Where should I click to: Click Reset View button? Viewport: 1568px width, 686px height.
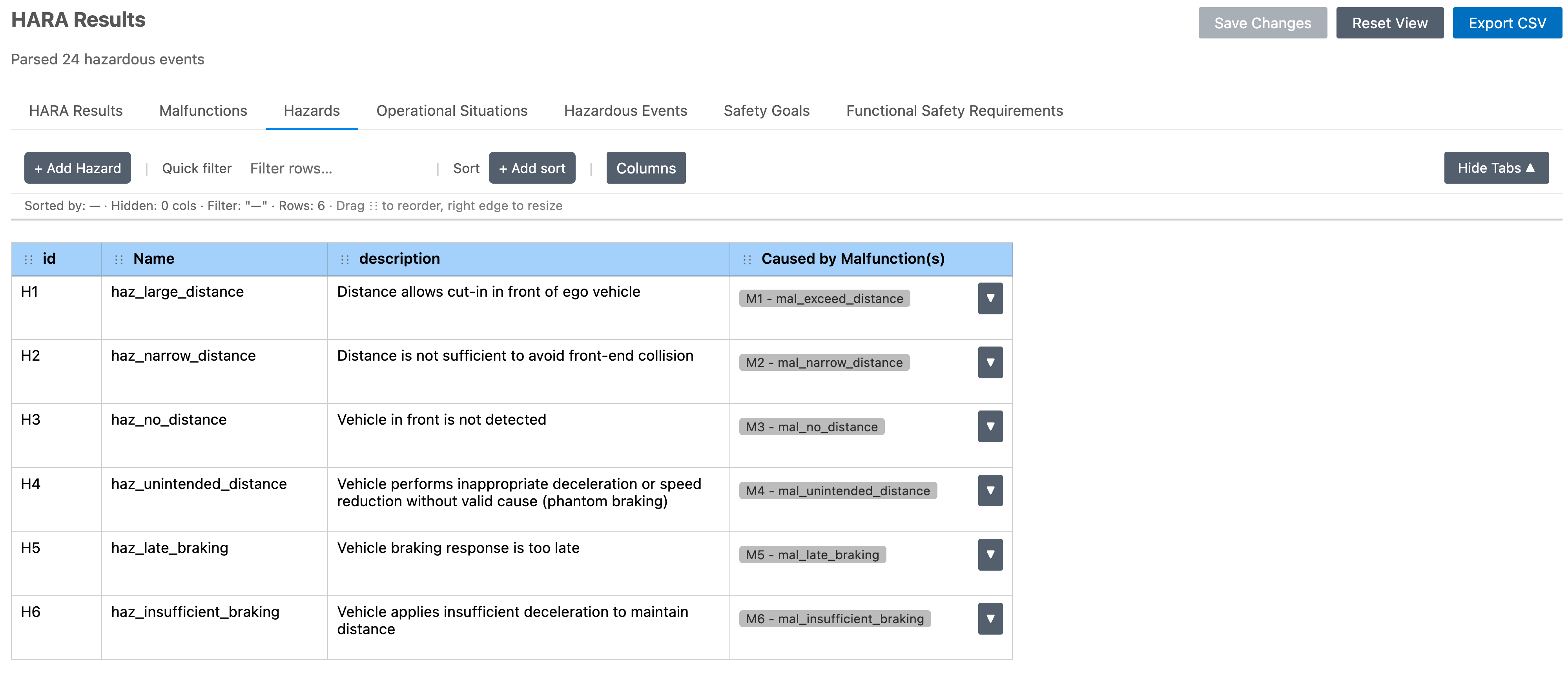tap(1389, 23)
